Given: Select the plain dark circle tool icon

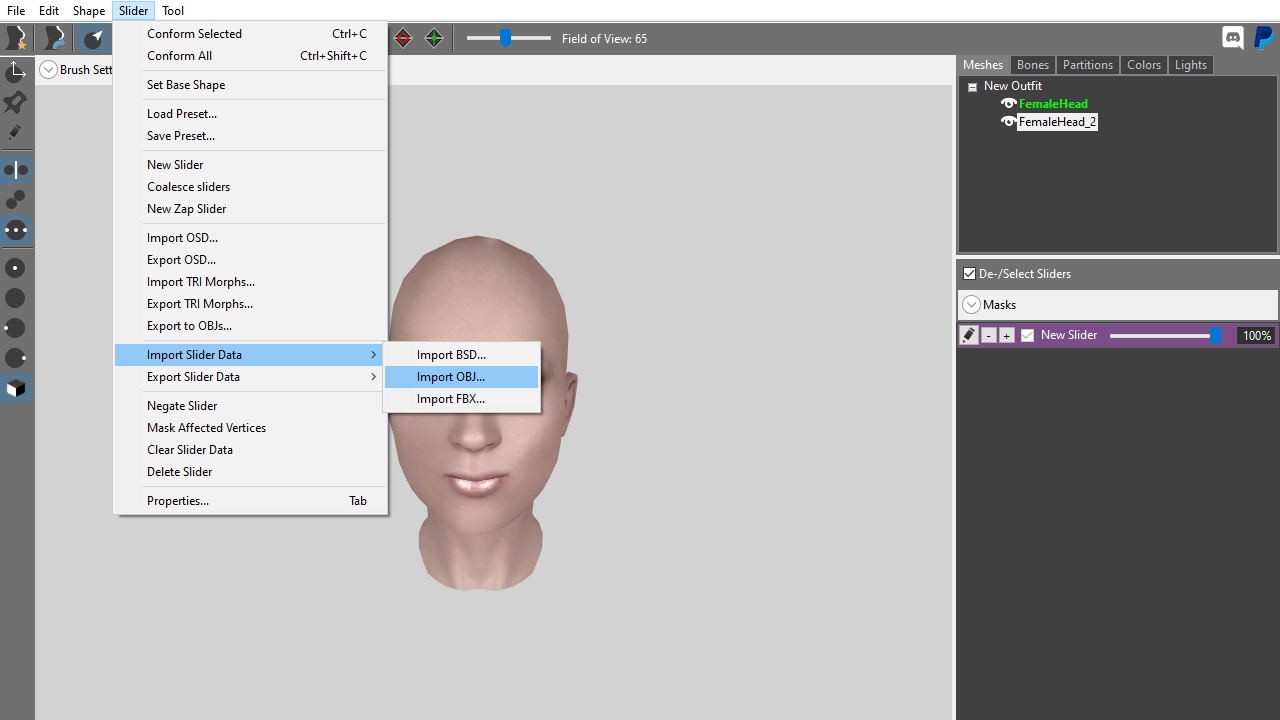Looking at the screenshot, I should click(16, 298).
